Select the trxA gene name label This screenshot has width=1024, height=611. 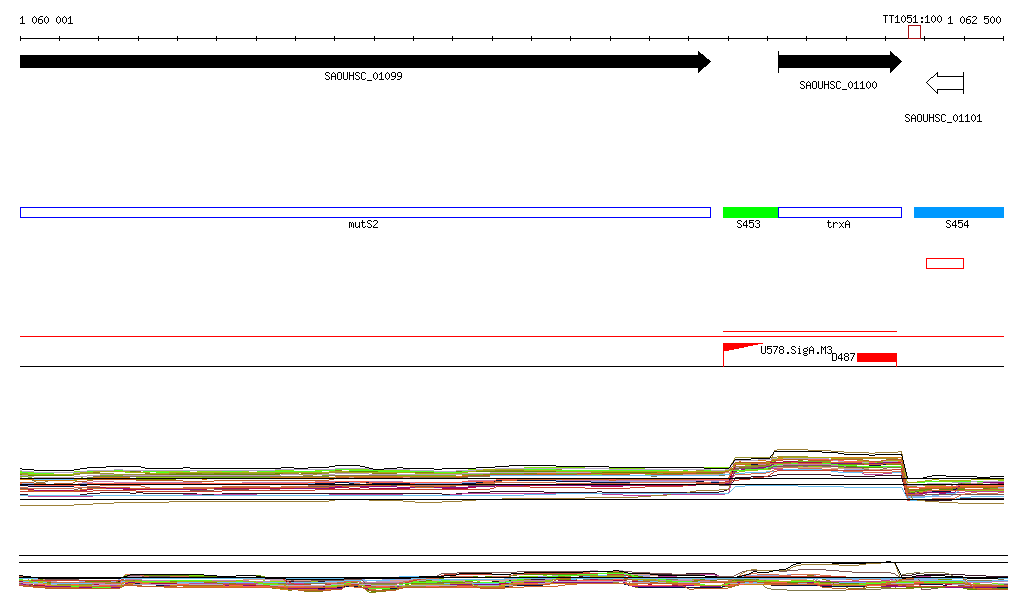[x=838, y=225]
